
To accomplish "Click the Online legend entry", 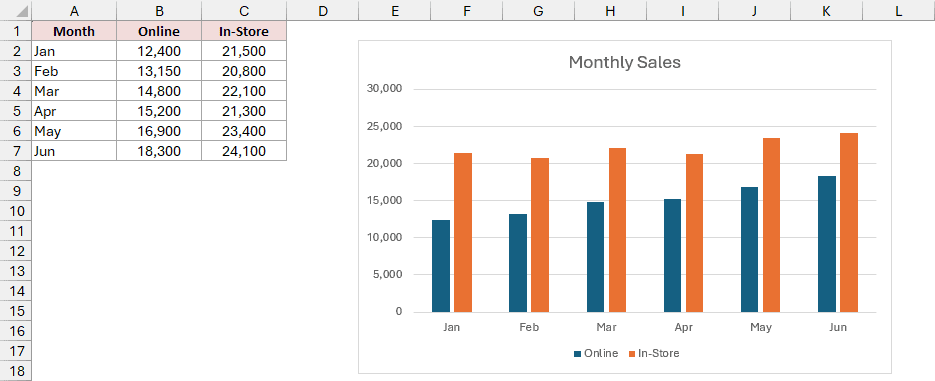I will click(x=596, y=354).
